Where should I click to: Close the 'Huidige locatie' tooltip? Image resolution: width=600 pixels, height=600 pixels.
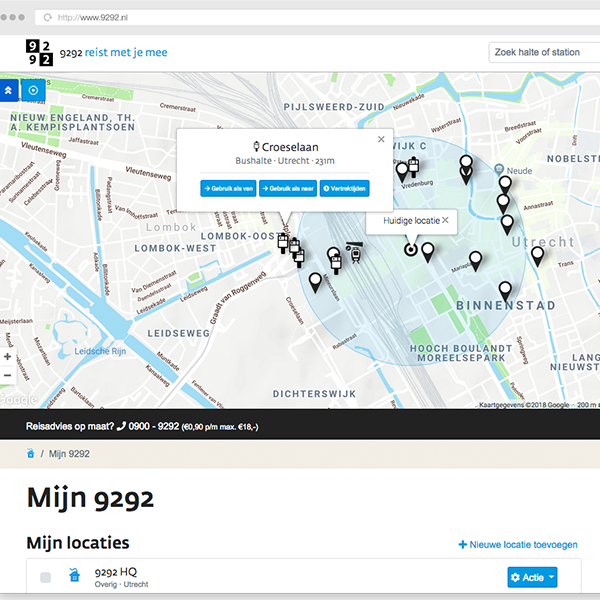(x=445, y=220)
